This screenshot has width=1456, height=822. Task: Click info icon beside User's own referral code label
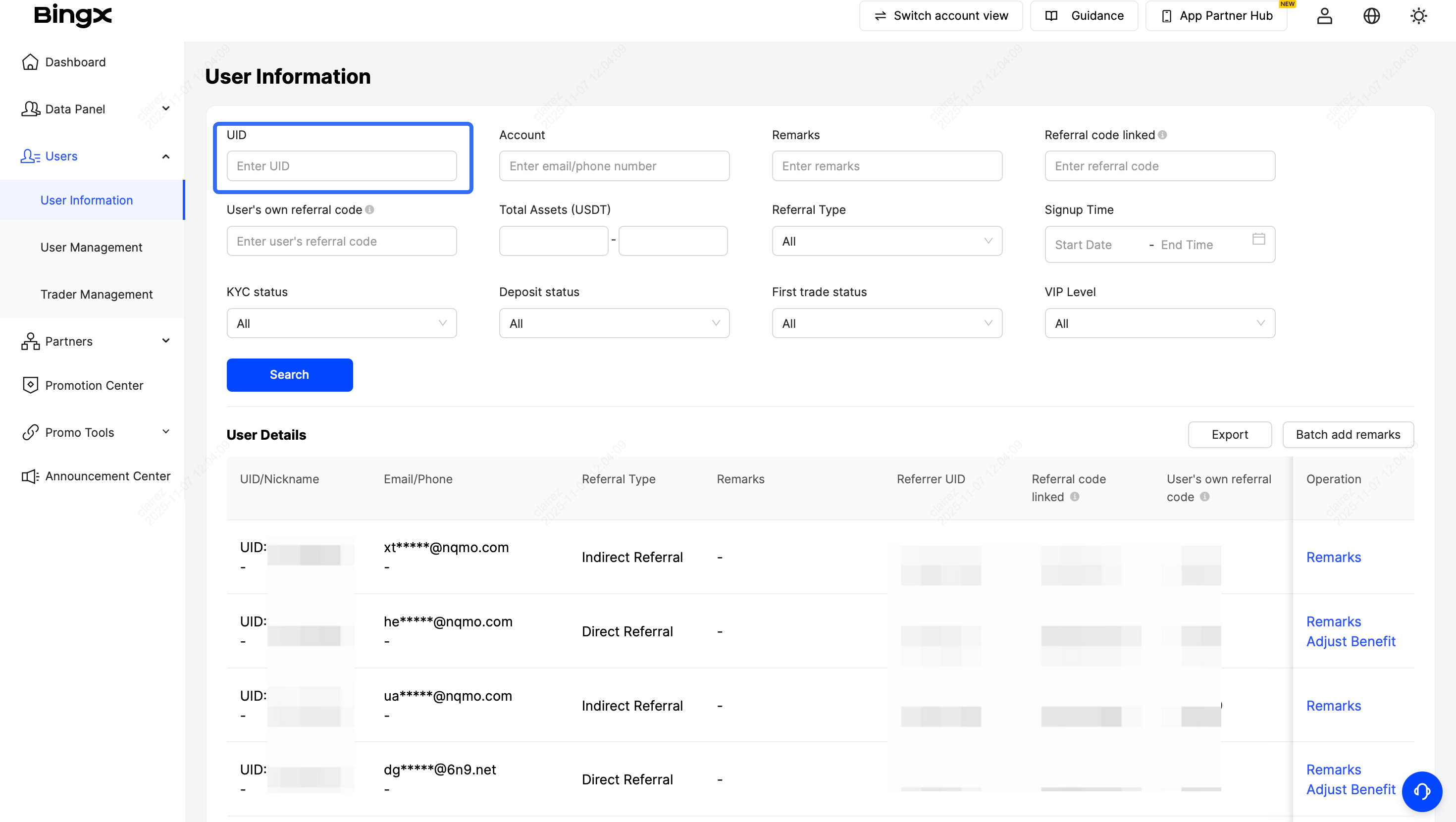coord(369,210)
